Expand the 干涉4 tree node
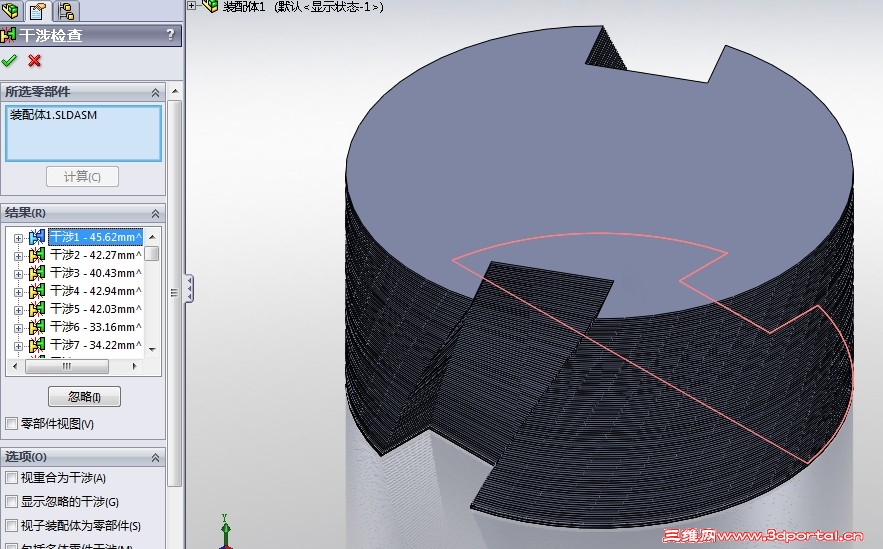 (18, 292)
